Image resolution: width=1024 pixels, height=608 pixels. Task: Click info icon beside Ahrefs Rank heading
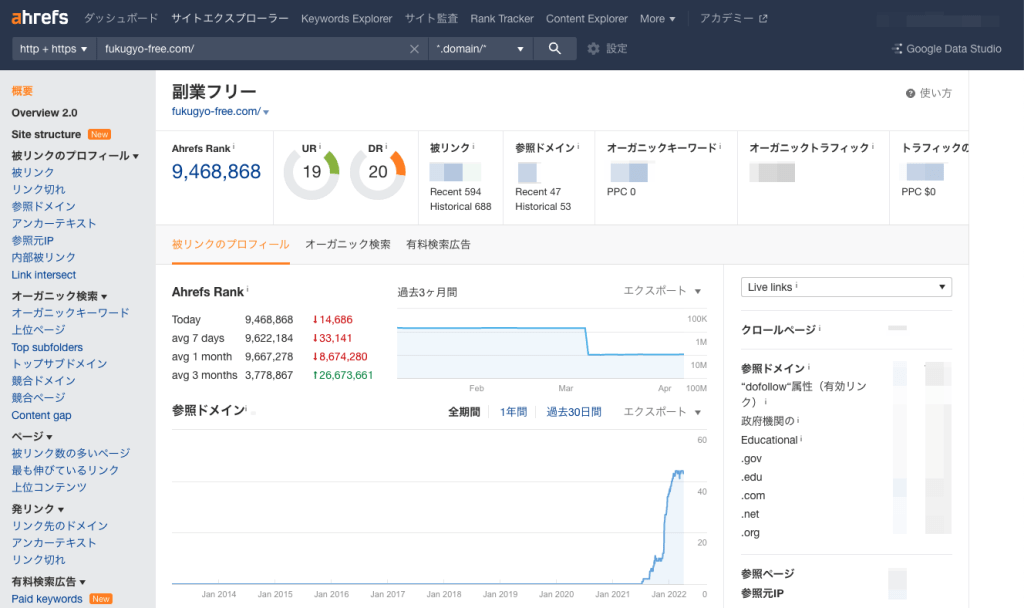tap(248, 289)
